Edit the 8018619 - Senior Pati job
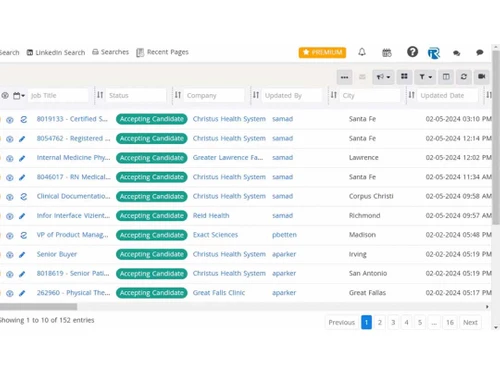 click(22, 274)
